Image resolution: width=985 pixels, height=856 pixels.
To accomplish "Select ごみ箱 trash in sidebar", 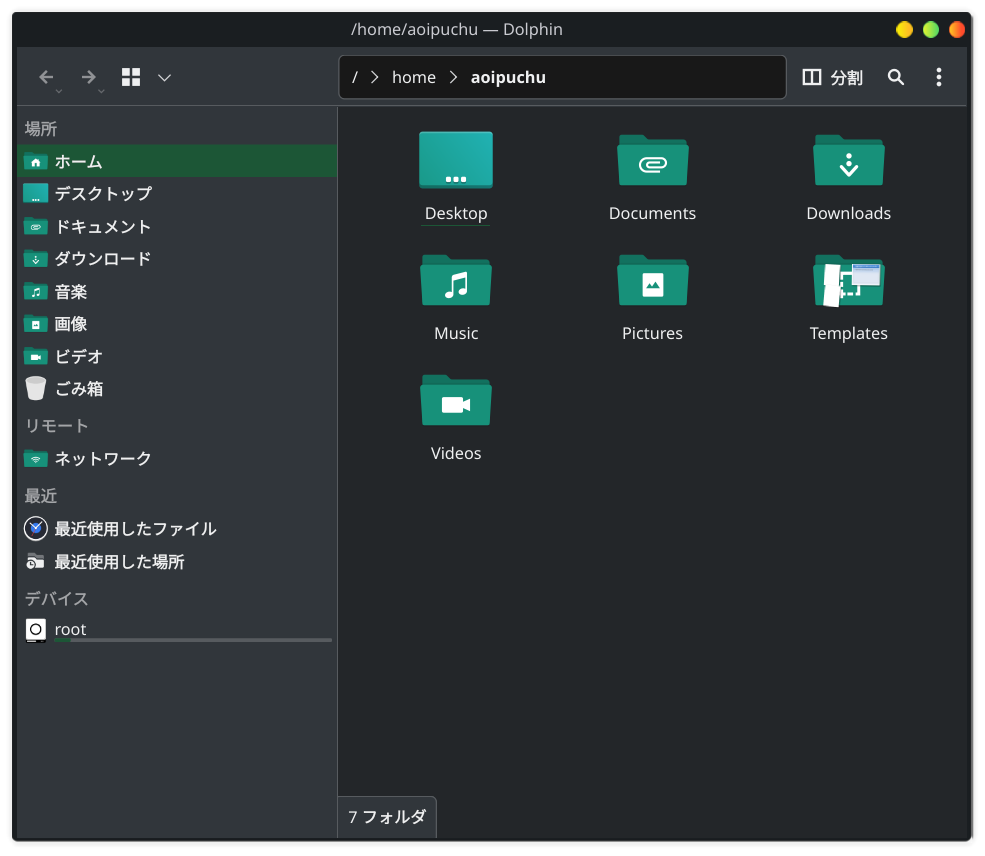I will (x=79, y=389).
